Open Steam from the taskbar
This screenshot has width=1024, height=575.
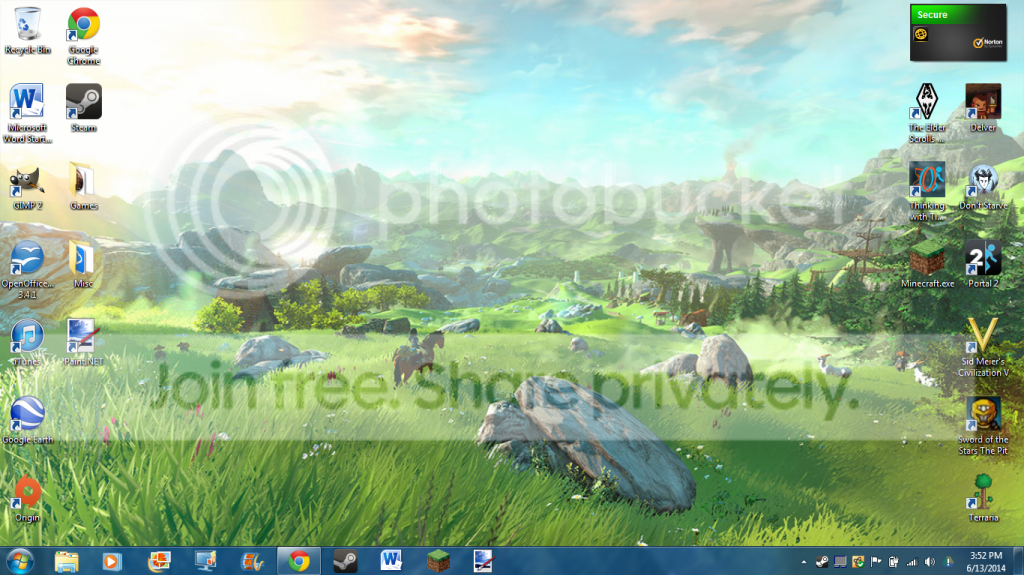(x=345, y=561)
